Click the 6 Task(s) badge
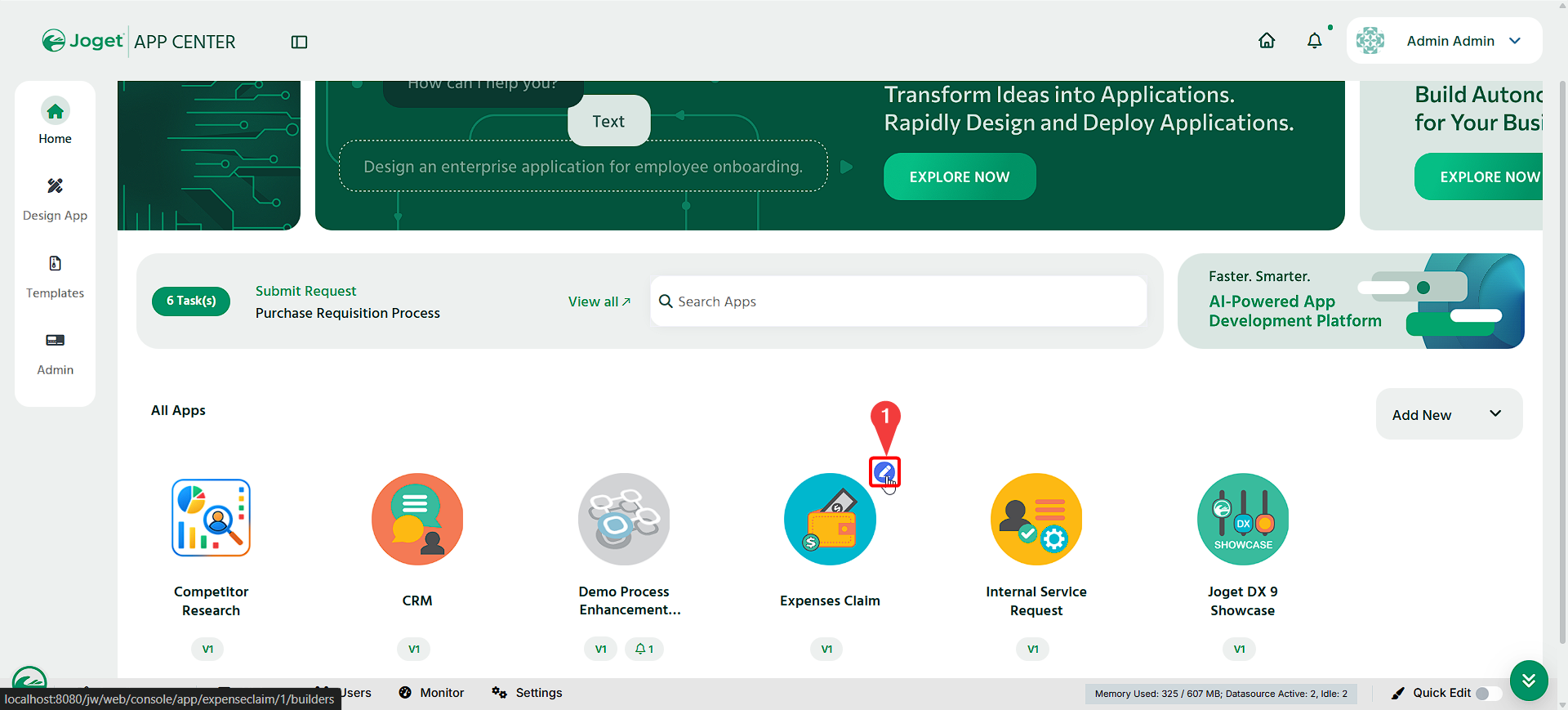The height and width of the screenshot is (710, 1568). pyautogui.click(x=191, y=301)
